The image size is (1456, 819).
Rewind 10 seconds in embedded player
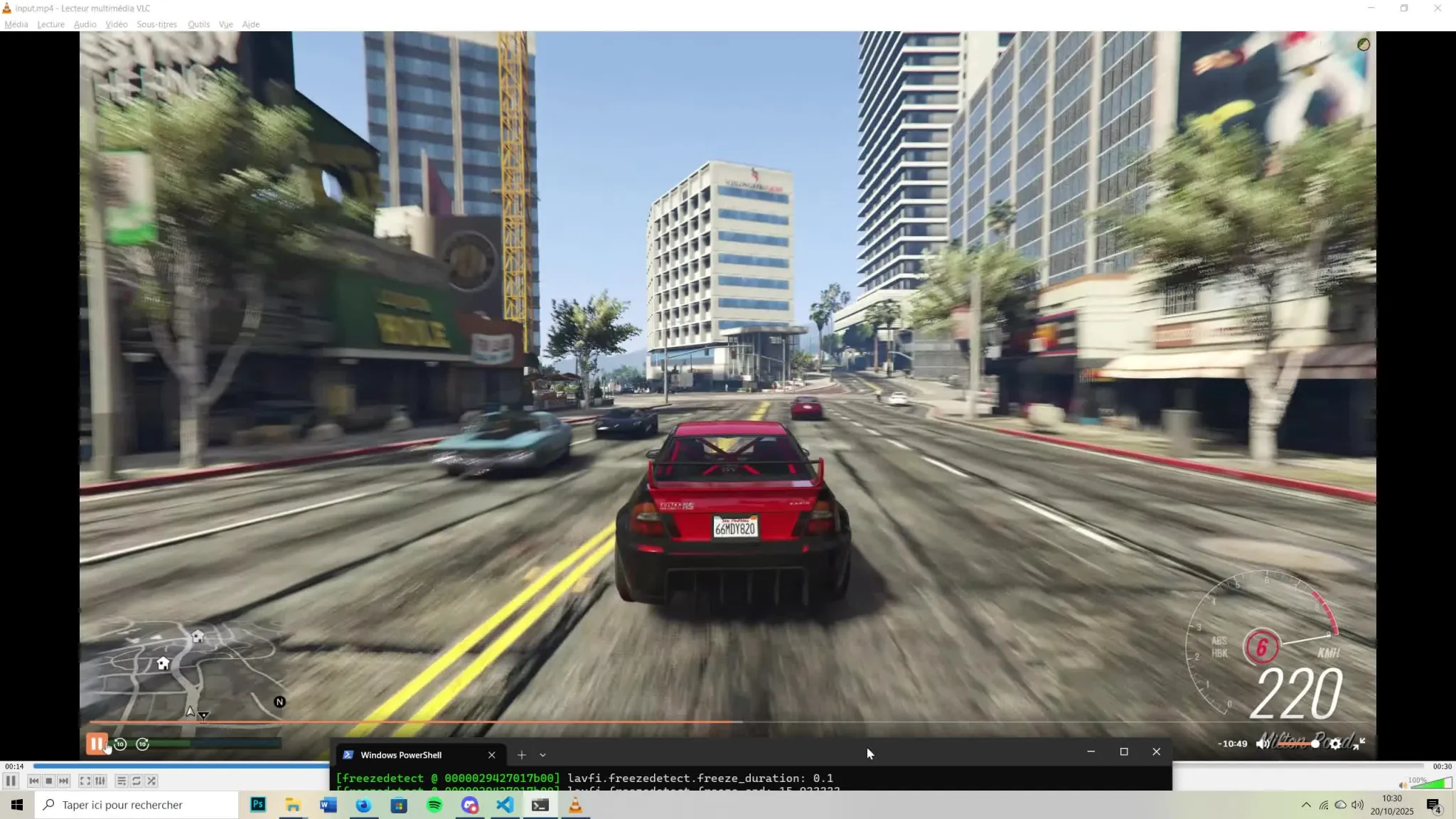[x=120, y=744]
